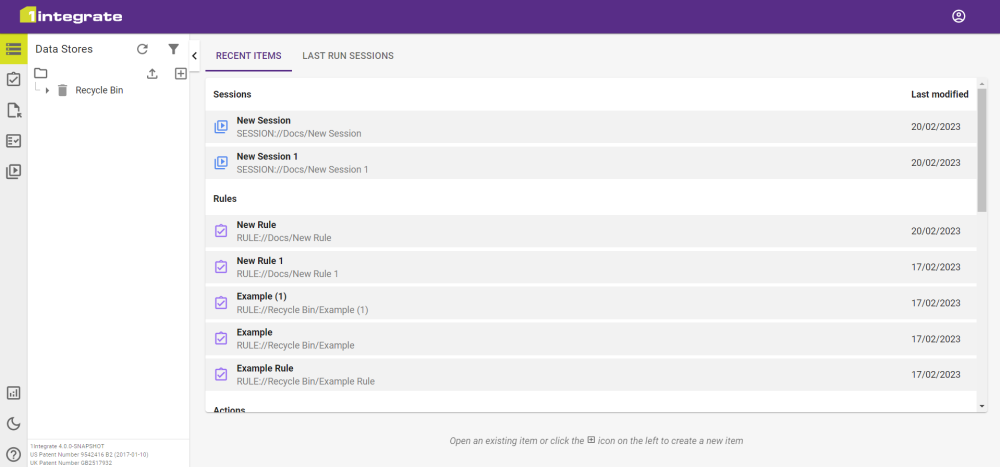This screenshot has height=467, width=1000.
Task: Click the upload icon in Data Stores panel
Action: [x=152, y=74]
